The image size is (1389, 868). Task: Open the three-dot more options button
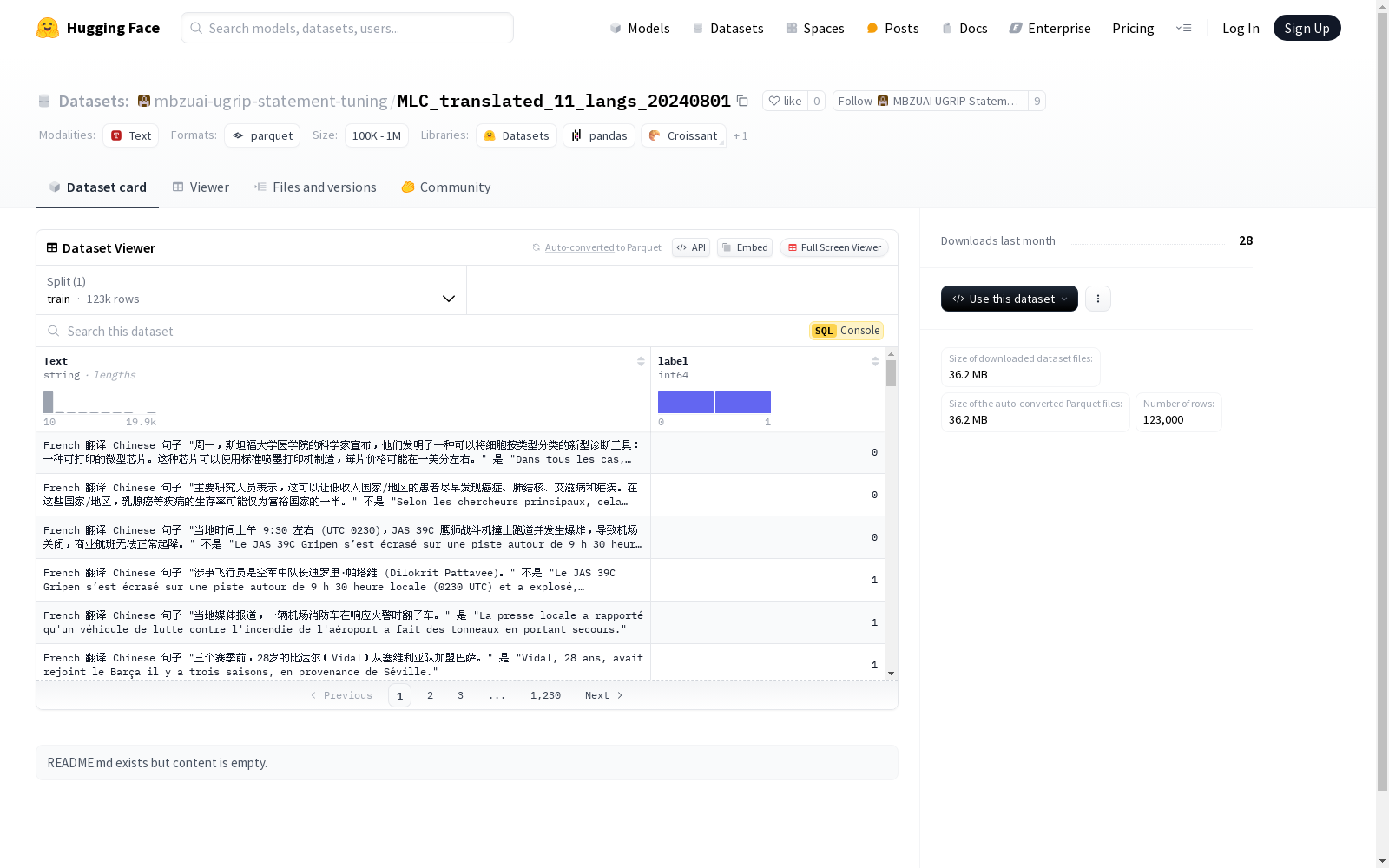click(x=1098, y=299)
